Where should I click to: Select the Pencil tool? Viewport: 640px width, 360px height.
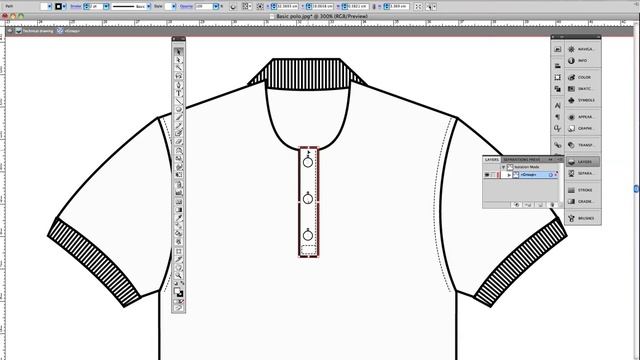point(178,126)
